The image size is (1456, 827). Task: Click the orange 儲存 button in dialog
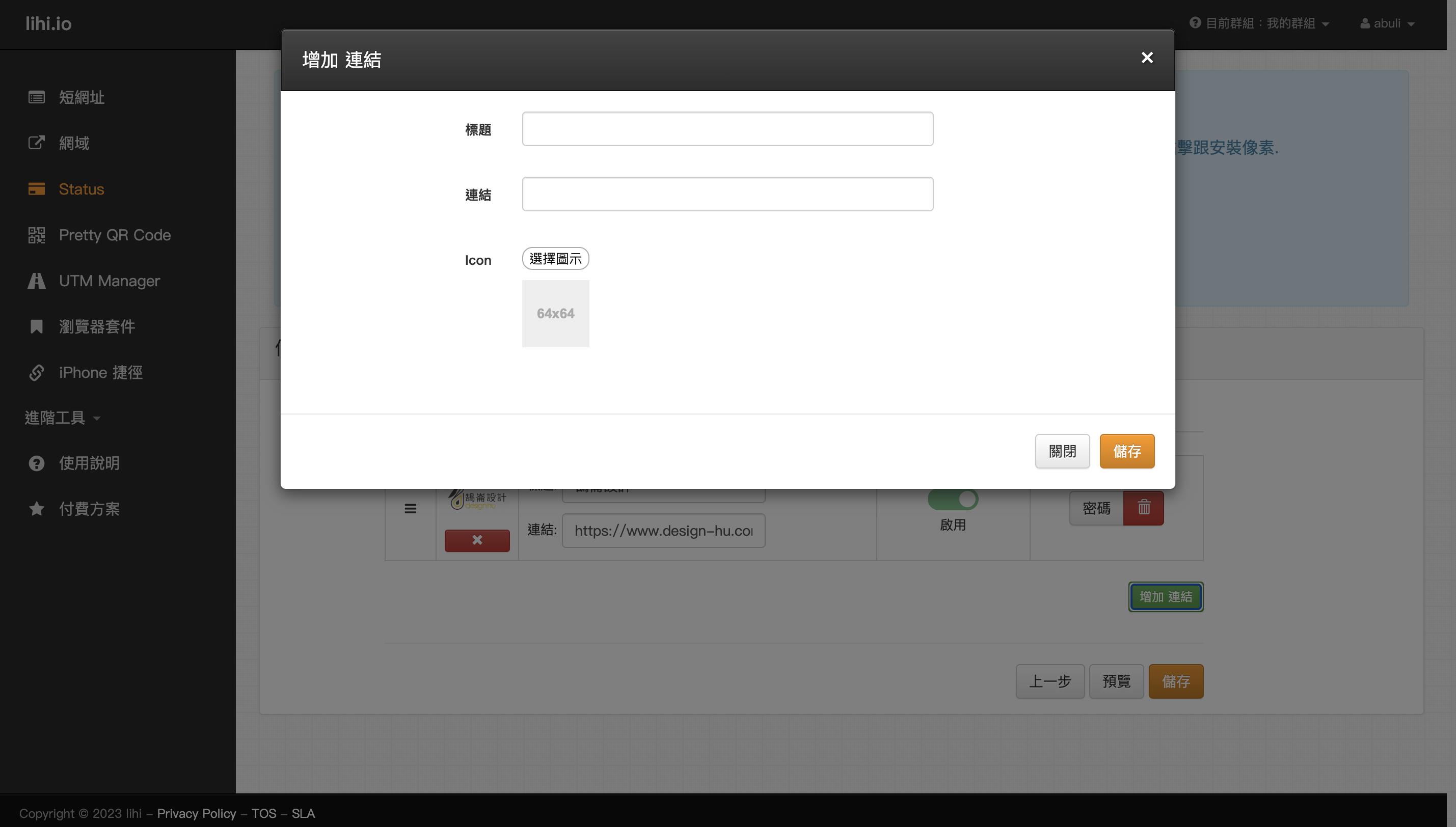[x=1127, y=452]
